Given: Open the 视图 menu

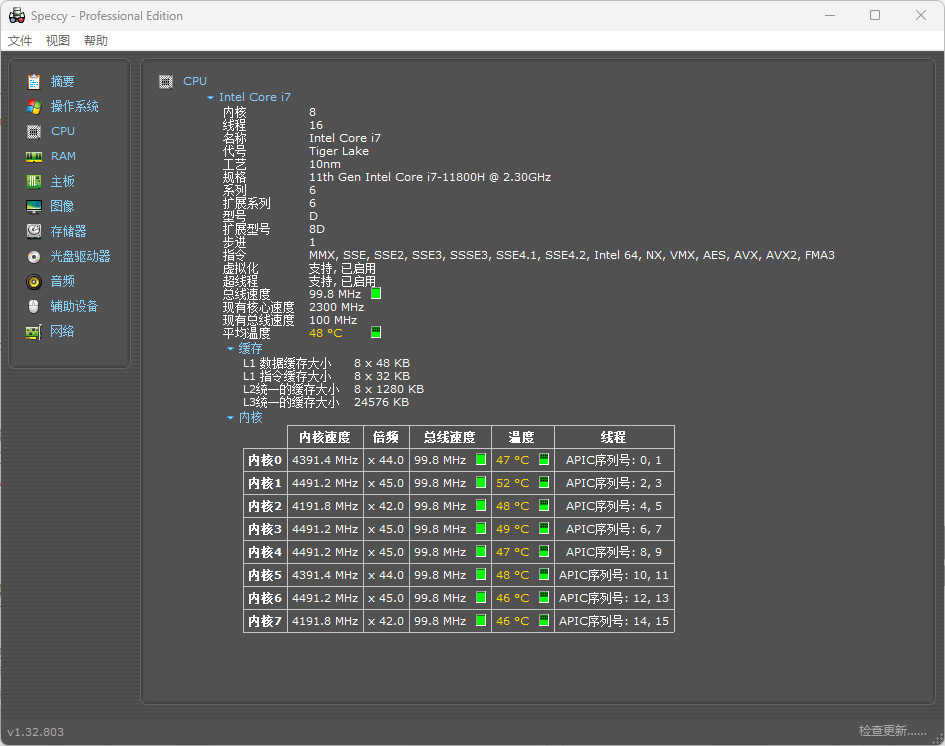Looking at the screenshot, I should 58,40.
